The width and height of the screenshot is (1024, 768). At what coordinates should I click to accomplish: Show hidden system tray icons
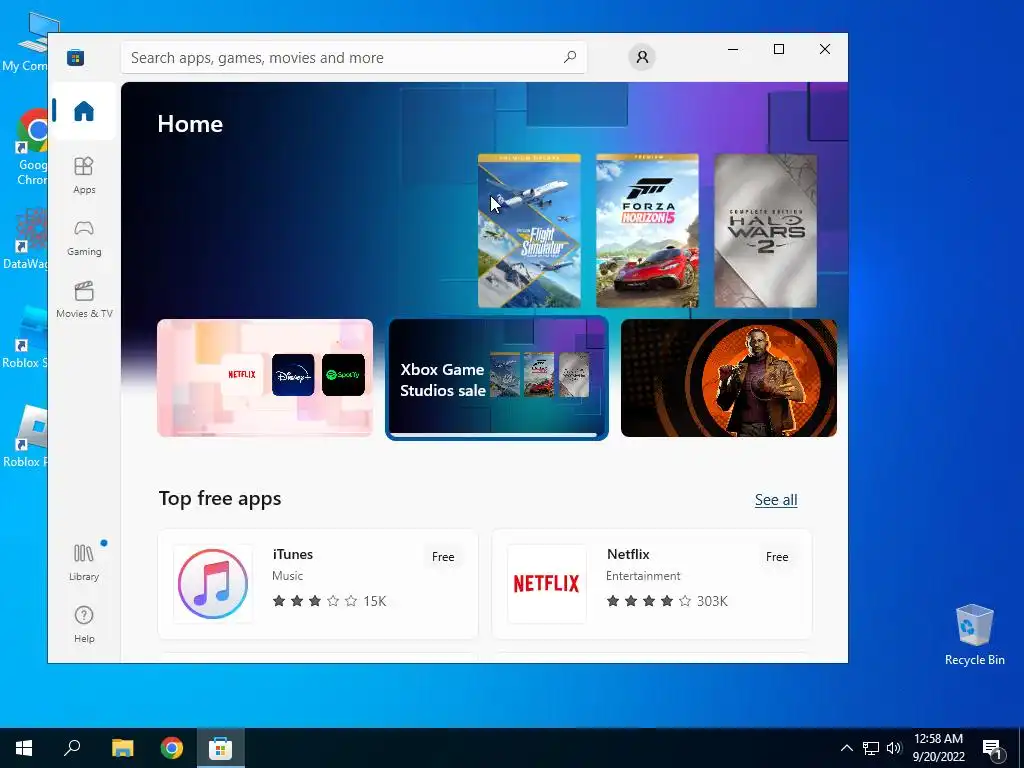[x=846, y=748]
